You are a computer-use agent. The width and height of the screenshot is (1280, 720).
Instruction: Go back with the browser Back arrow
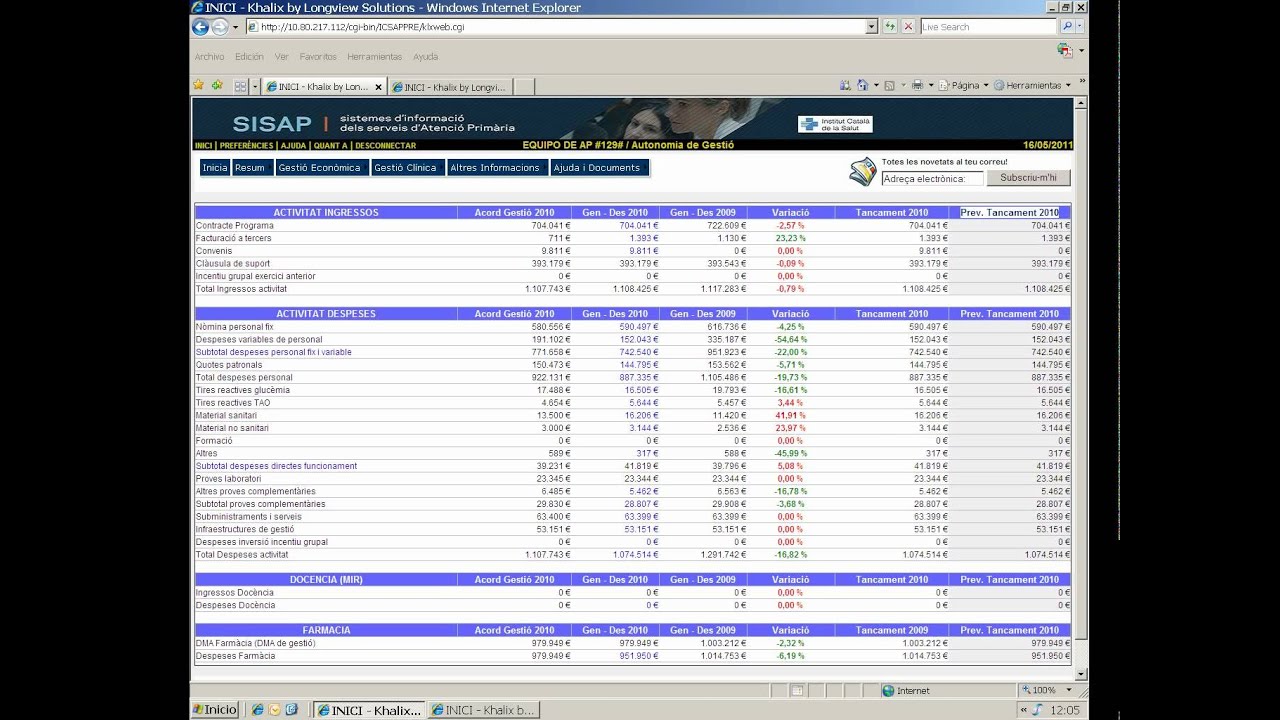pyautogui.click(x=200, y=27)
